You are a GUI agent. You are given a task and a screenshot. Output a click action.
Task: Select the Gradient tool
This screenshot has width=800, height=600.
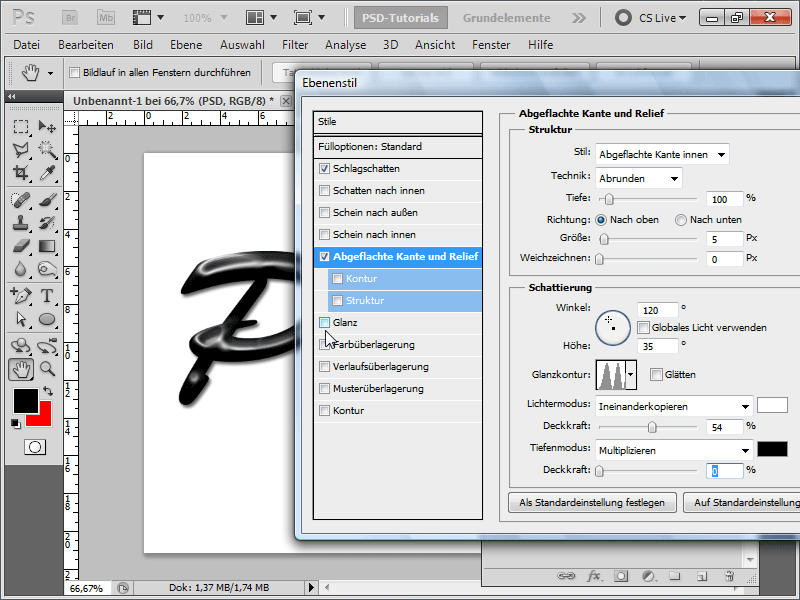(x=47, y=246)
